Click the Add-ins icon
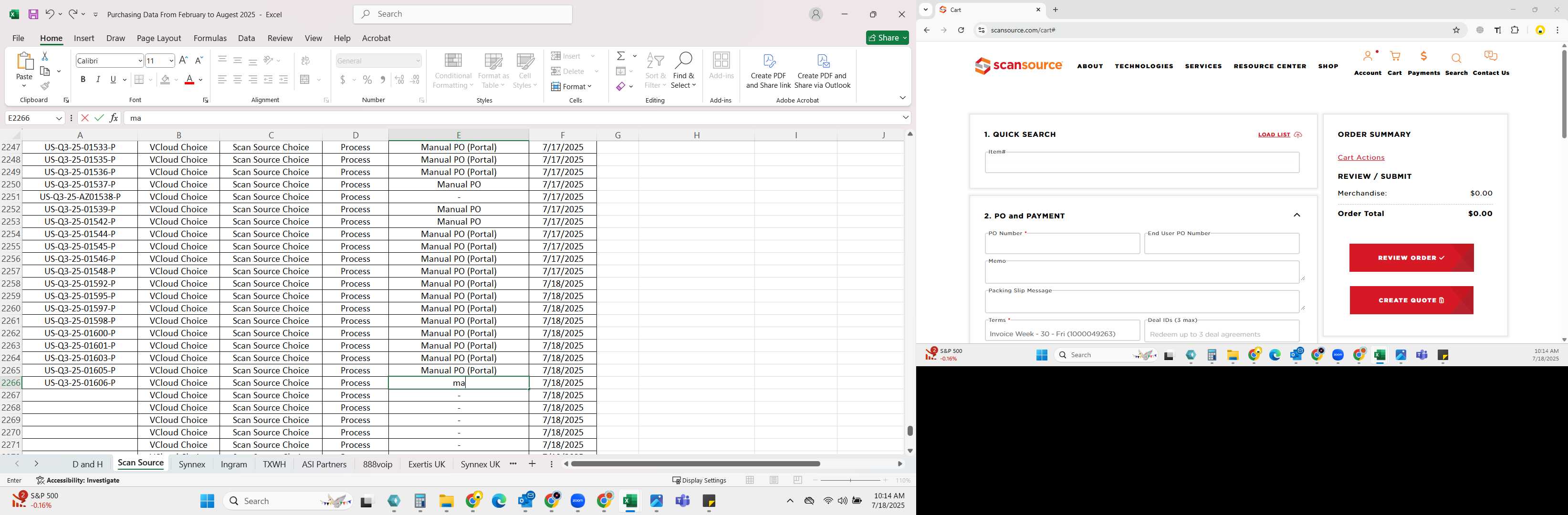This screenshot has width=1568, height=515. [721, 66]
